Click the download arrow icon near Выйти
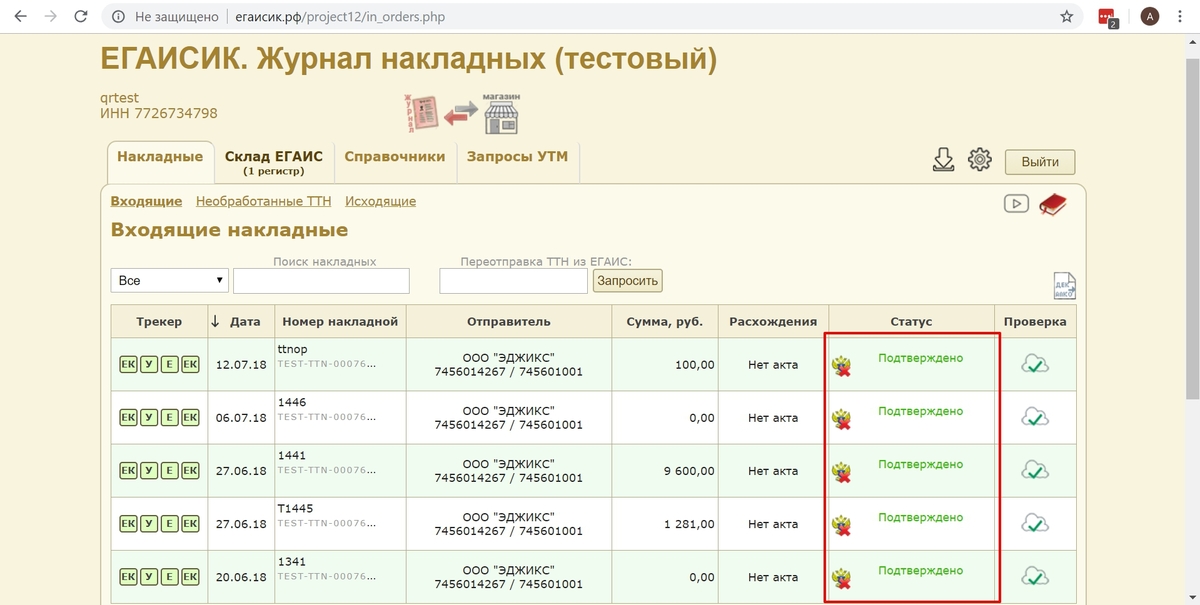This screenshot has width=1200, height=605. point(943,160)
